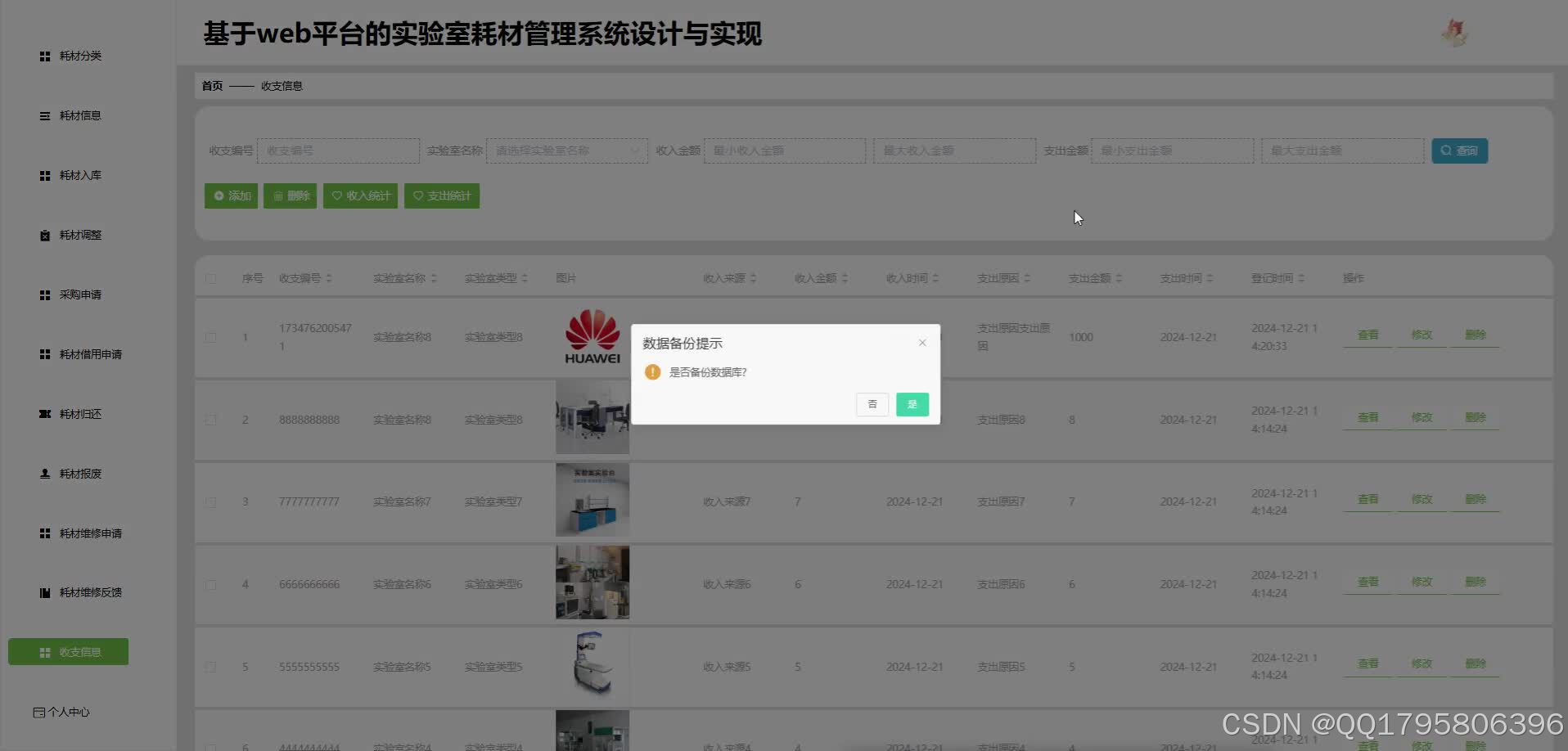
Task: Toggle the select-all checkbox in table header
Action: pos(210,278)
